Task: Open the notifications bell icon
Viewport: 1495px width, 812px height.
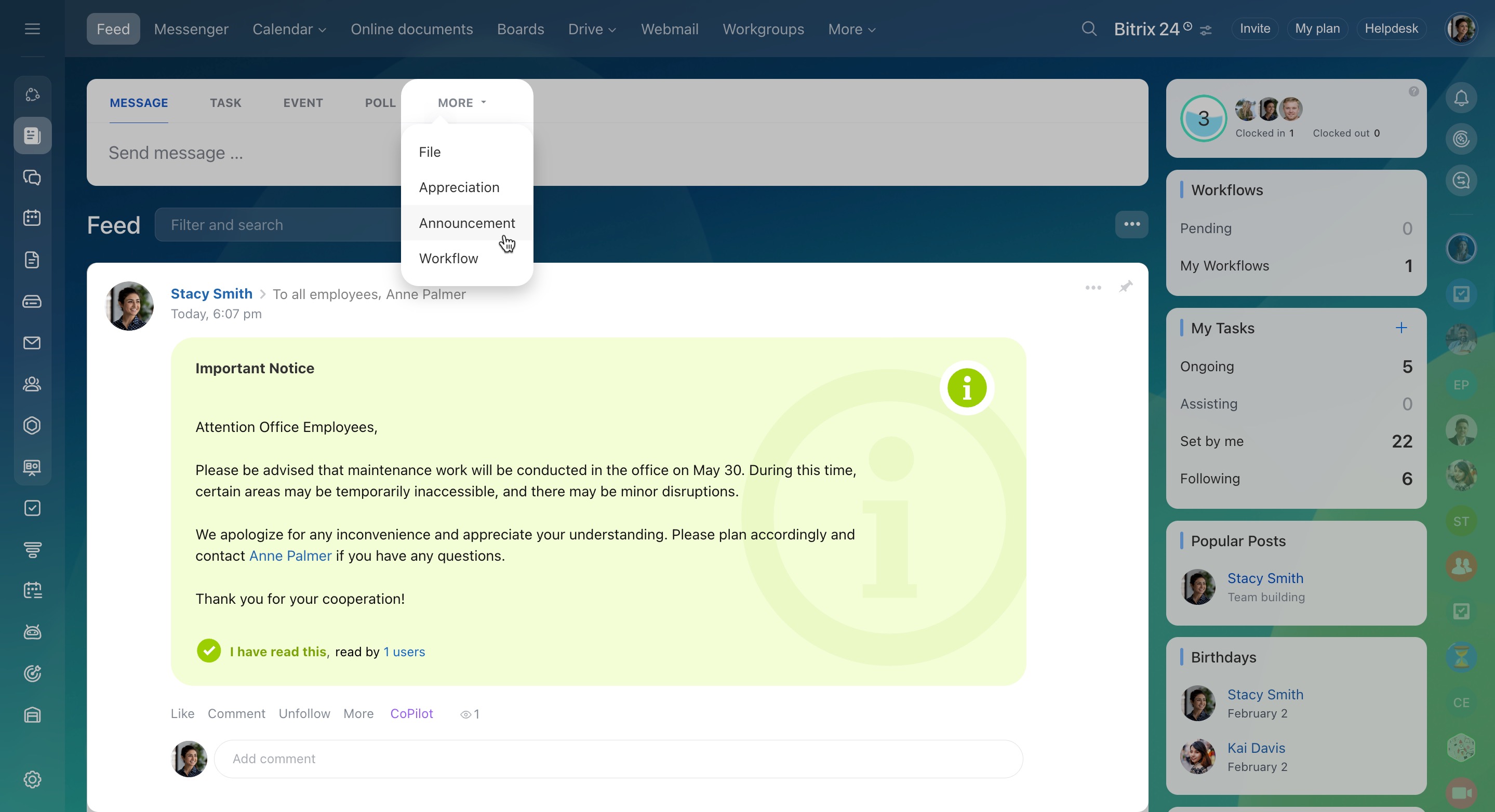Action: (1461, 98)
